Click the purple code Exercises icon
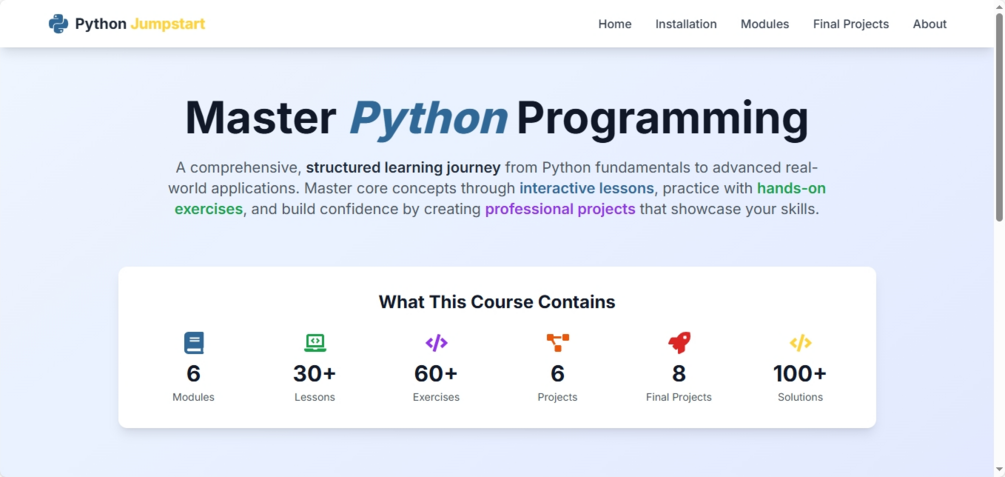Image resolution: width=1005 pixels, height=477 pixels. (436, 343)
